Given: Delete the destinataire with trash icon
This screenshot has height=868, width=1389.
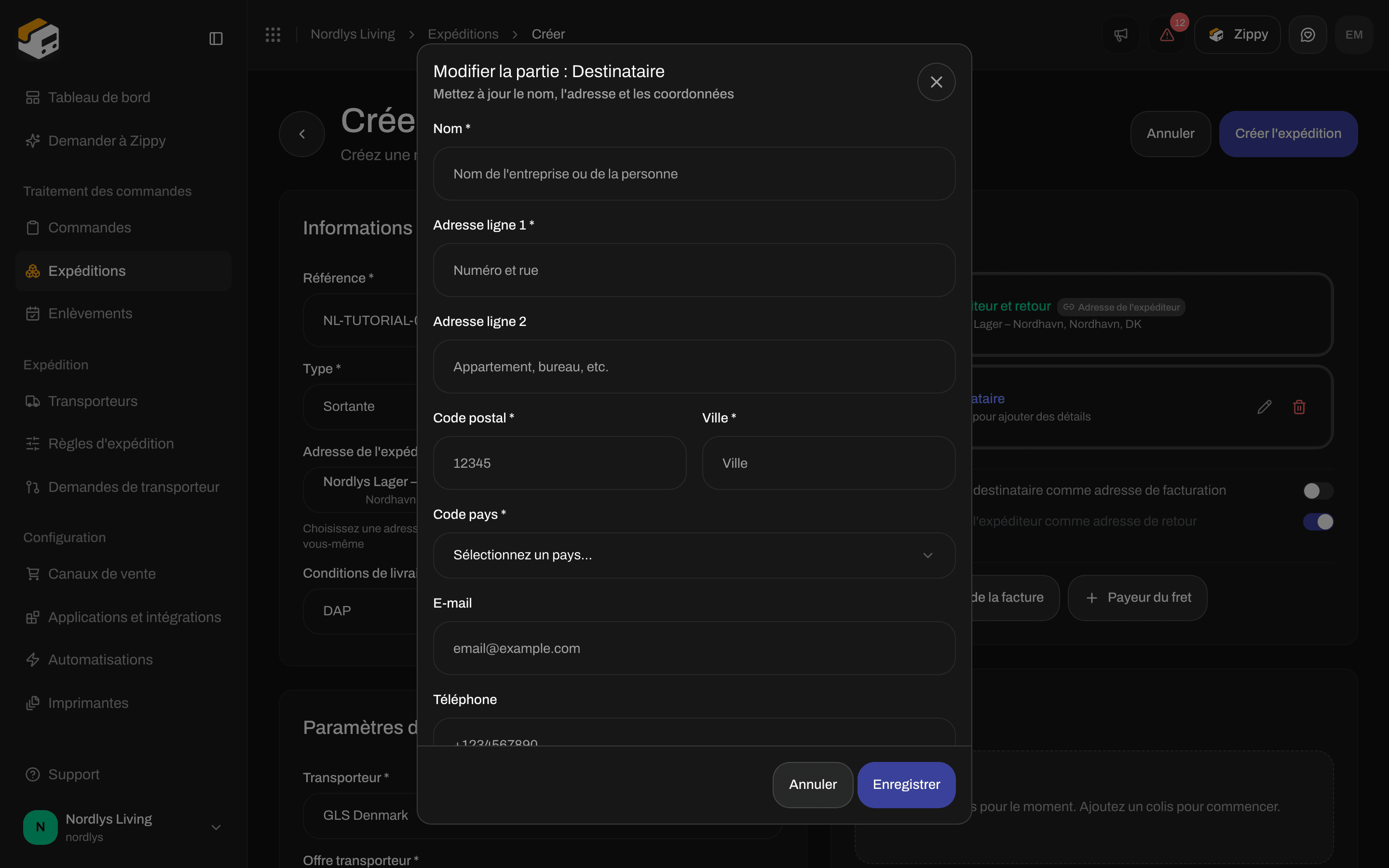Looking at the screenshot, I should [1299, 407].
